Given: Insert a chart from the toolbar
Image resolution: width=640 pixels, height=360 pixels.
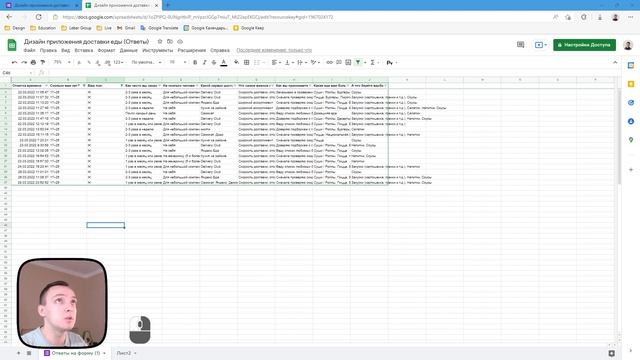Looking at the screenshot, I should point(348,62).
